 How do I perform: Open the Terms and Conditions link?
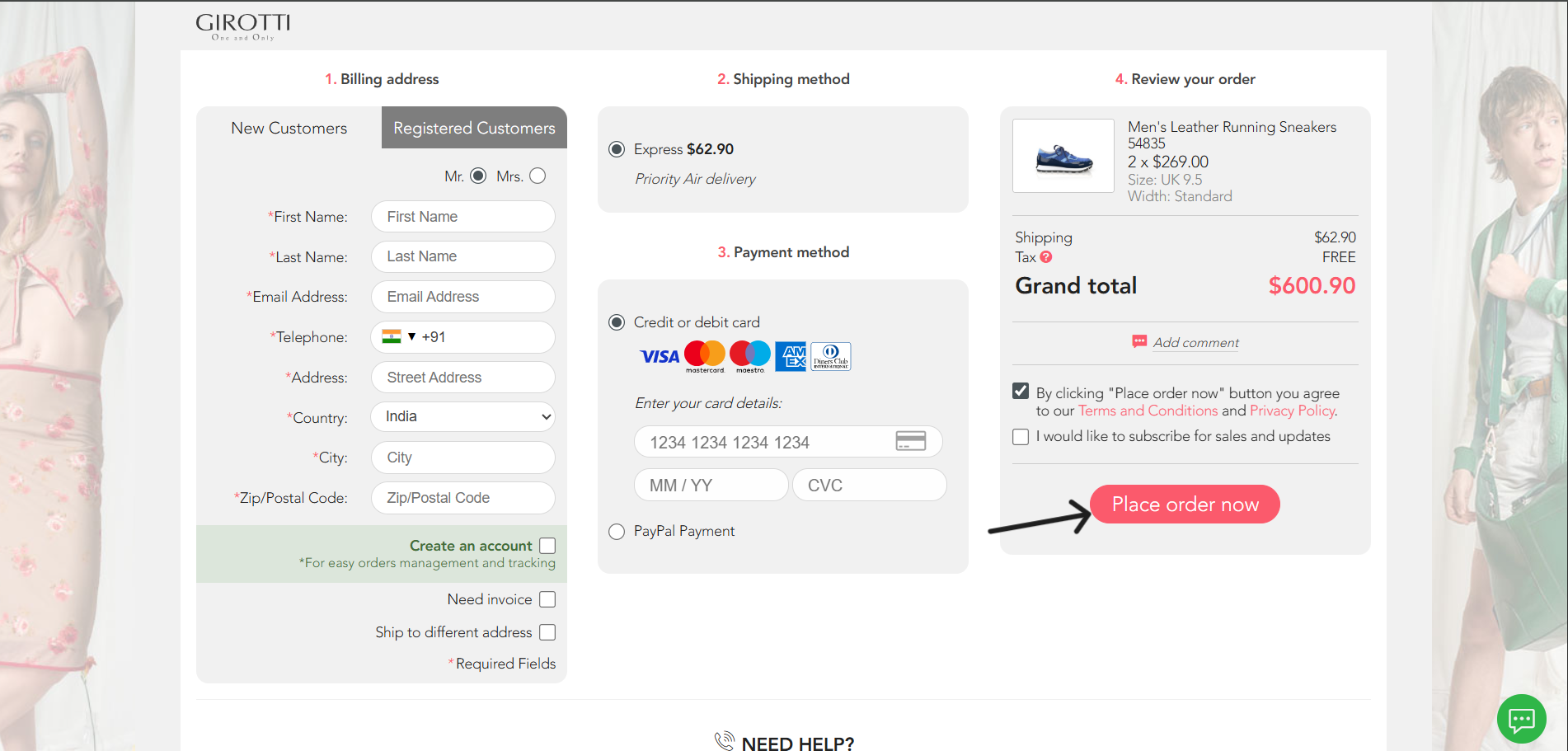coord(1148,411)
